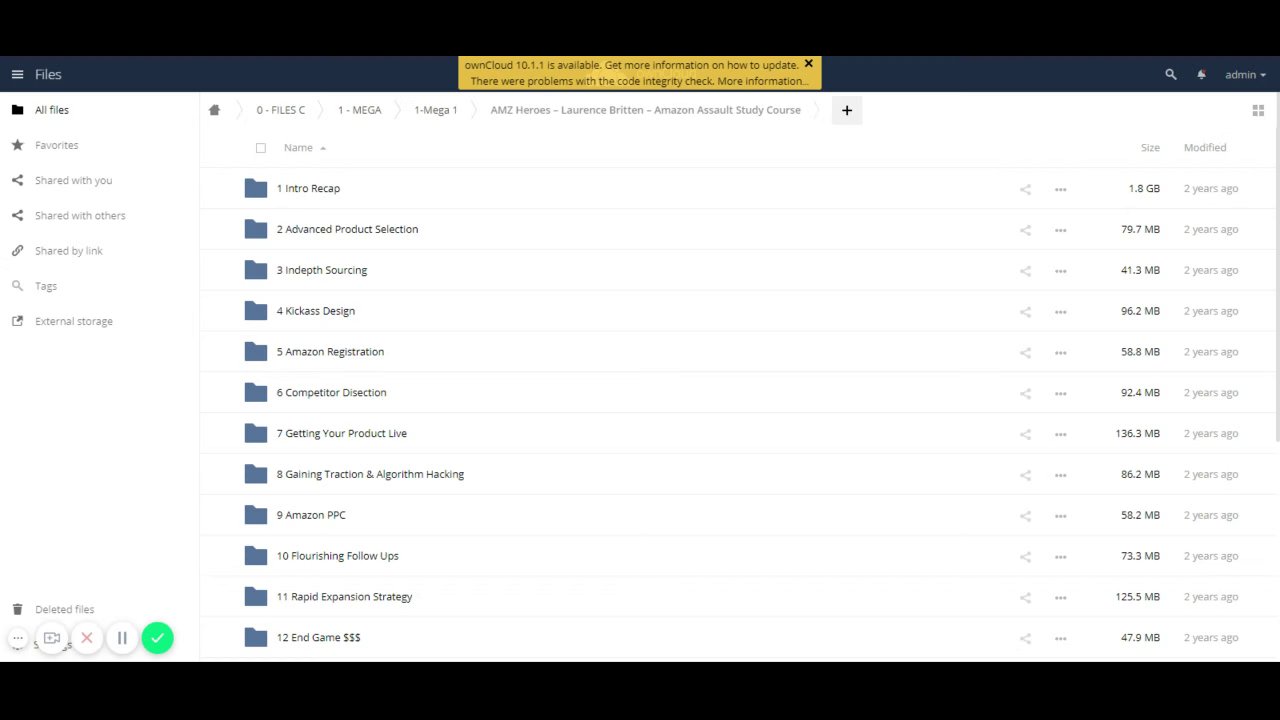The width and height of the screenshot is (1280, 720).
Task: Share the 9 Amazon PPC folder
Action: tap(1025, 516)
